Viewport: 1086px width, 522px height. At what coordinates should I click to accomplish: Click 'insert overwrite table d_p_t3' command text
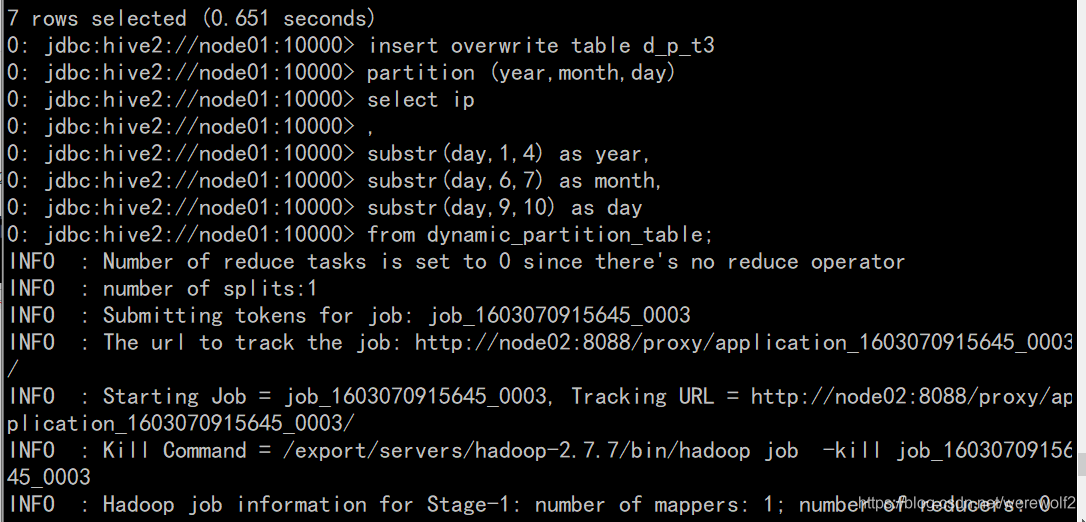pos(541,46)
